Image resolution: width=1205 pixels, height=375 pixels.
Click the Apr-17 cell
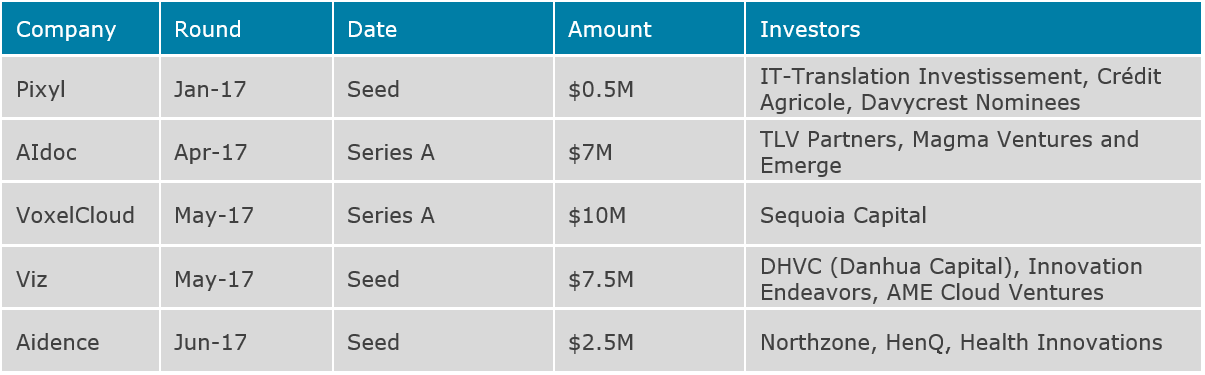coord(246,151)
